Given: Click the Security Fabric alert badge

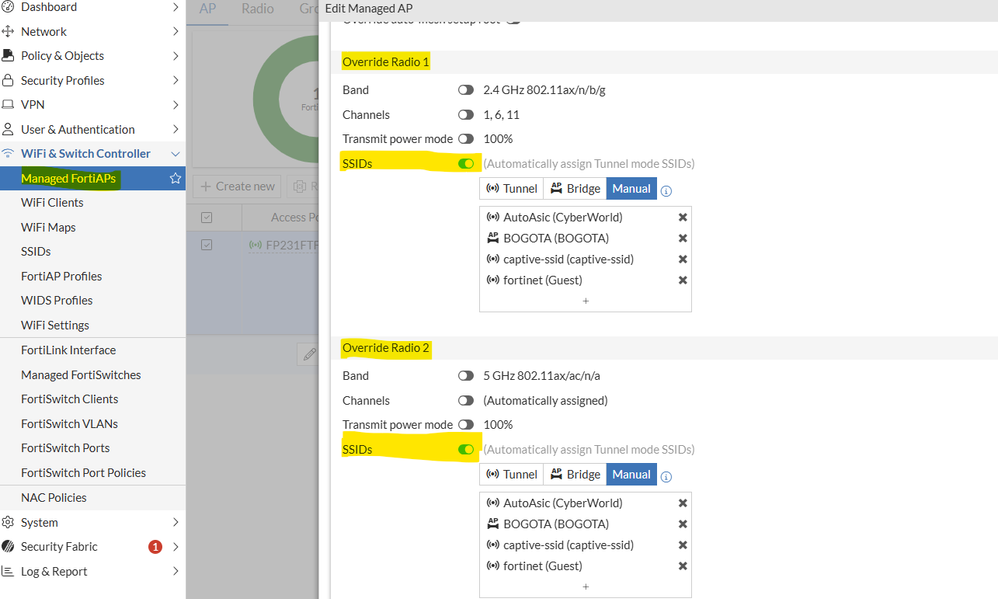Looking at the screenshot, I should tap(155, 547).
